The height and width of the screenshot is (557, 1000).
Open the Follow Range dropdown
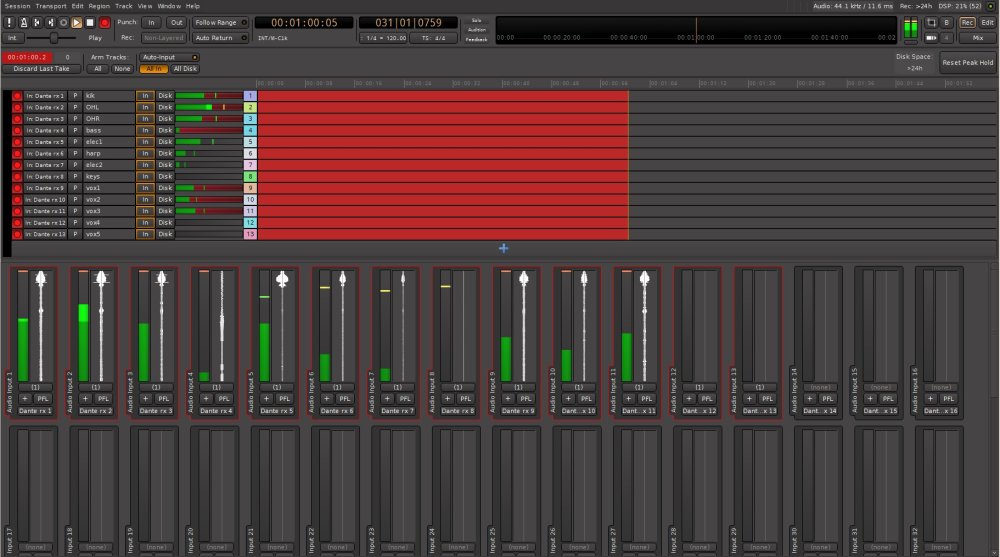tap(219, 22)
